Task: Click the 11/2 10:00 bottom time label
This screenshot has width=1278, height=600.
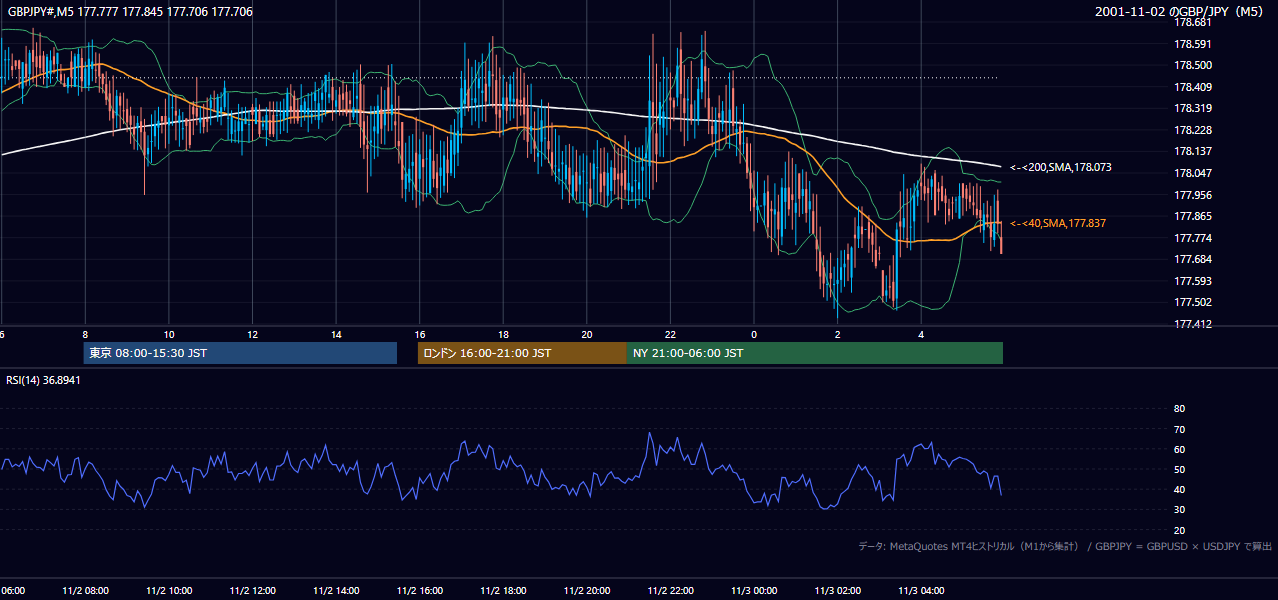Action: pyautogui.click(x=170, y=591)
